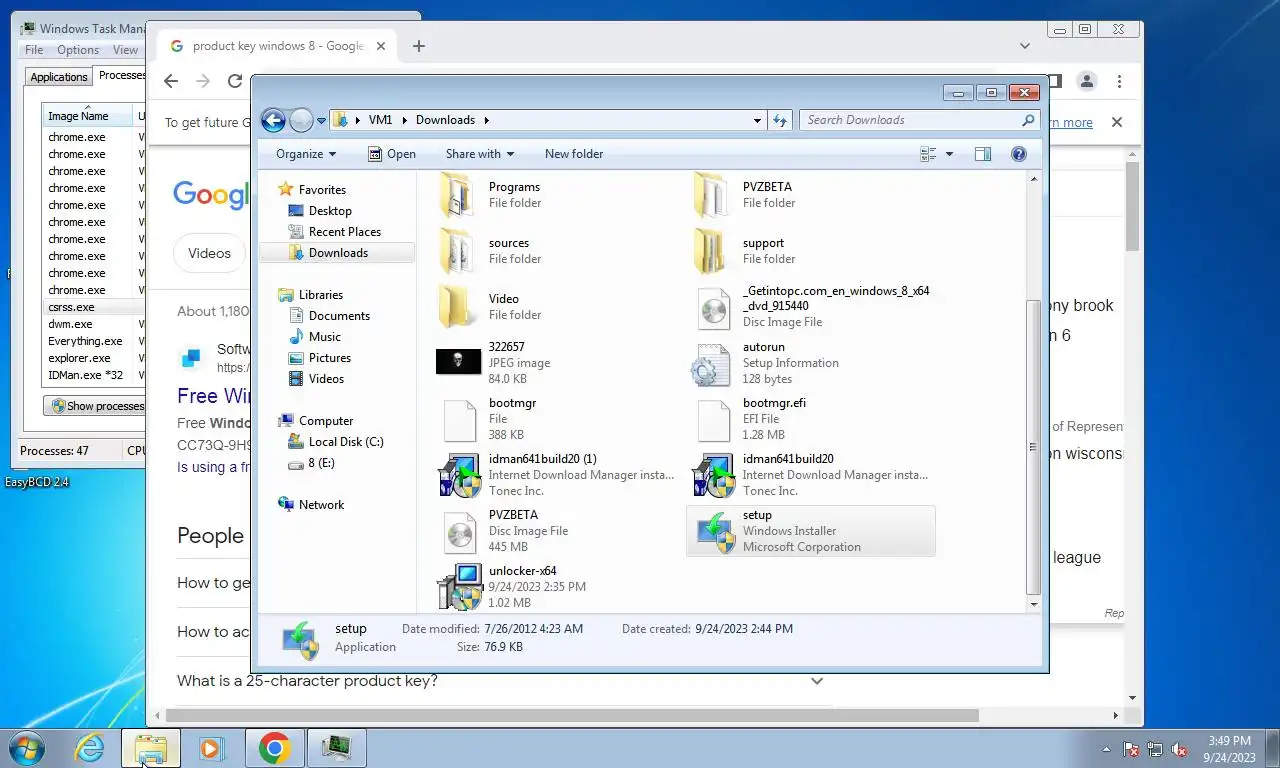Select the autorun Setup Information file
Viewport: 1280px width, 768px height.
(811, 363)
